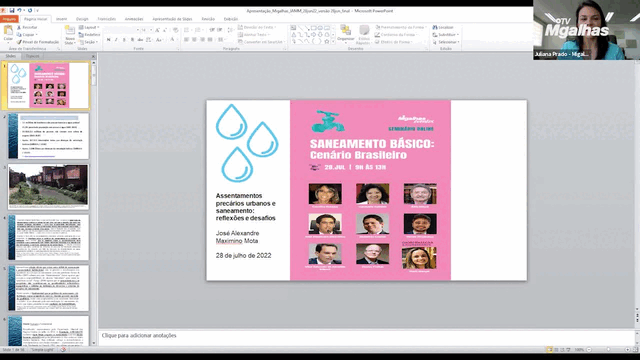640x360 pixels.
Task: Cut selection with Recortar
Action: pos(27,27)
